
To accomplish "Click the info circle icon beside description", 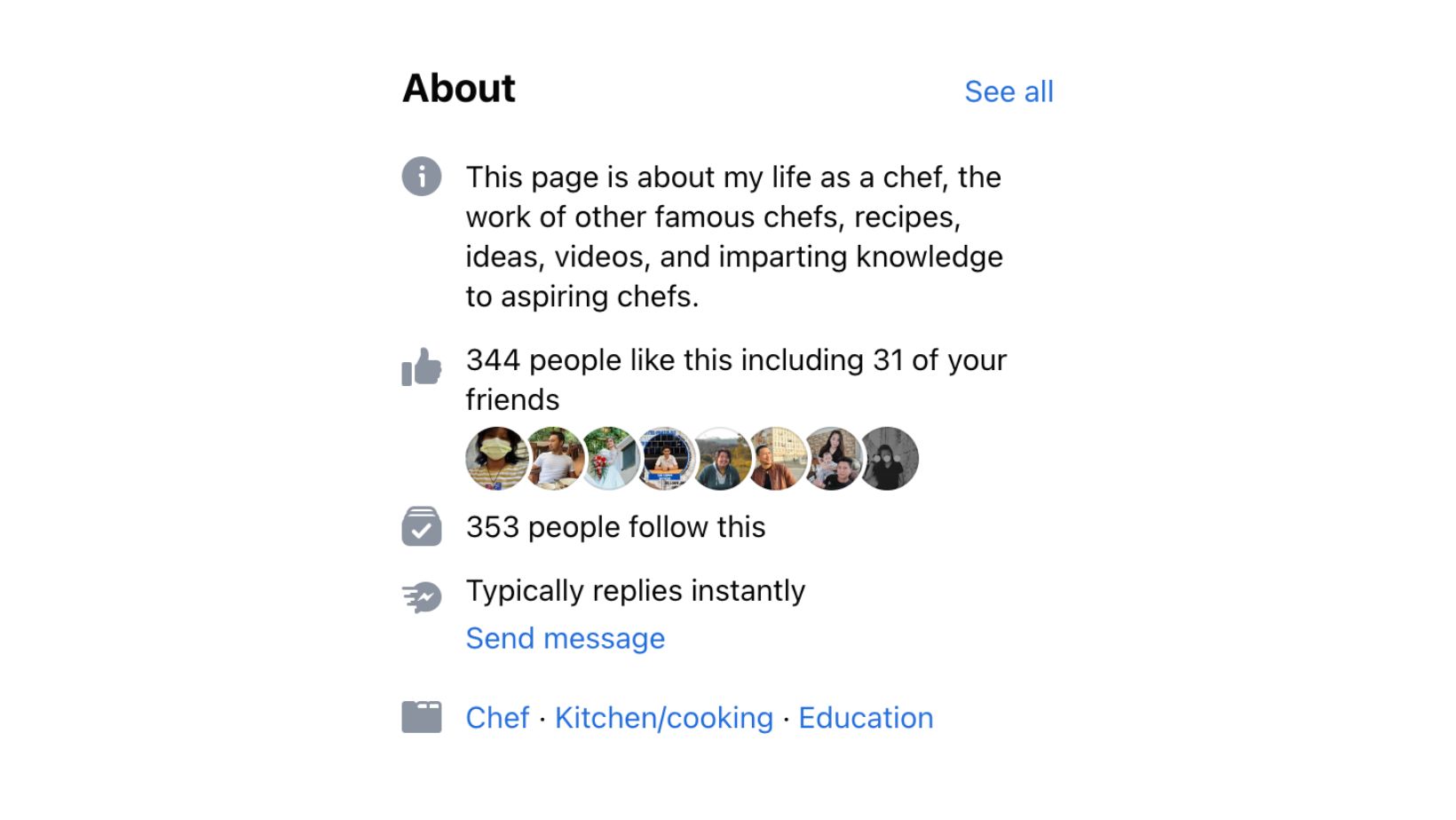I will tap(422, 176).
